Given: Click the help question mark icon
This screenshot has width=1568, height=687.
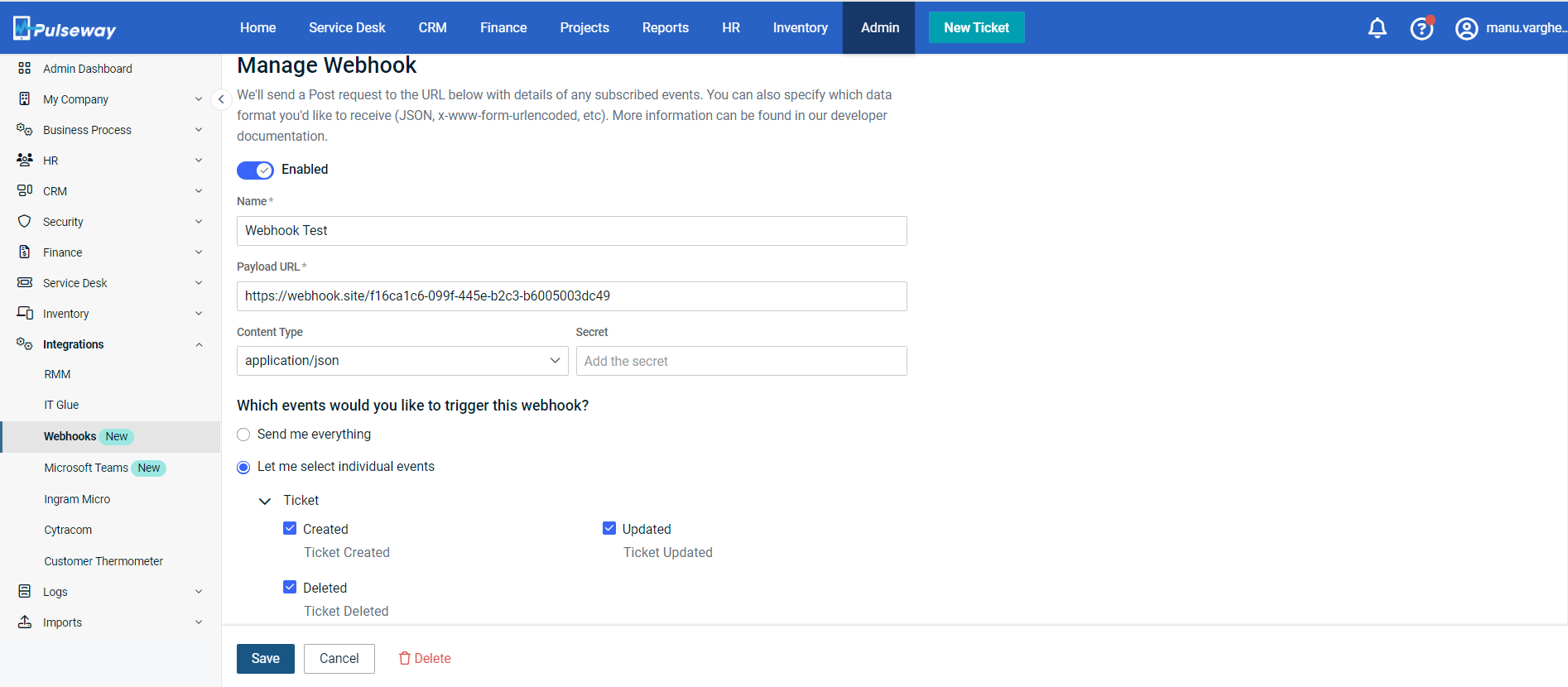Looking at the screenshot, I should pyautogui.click(x=1421, y=29).
